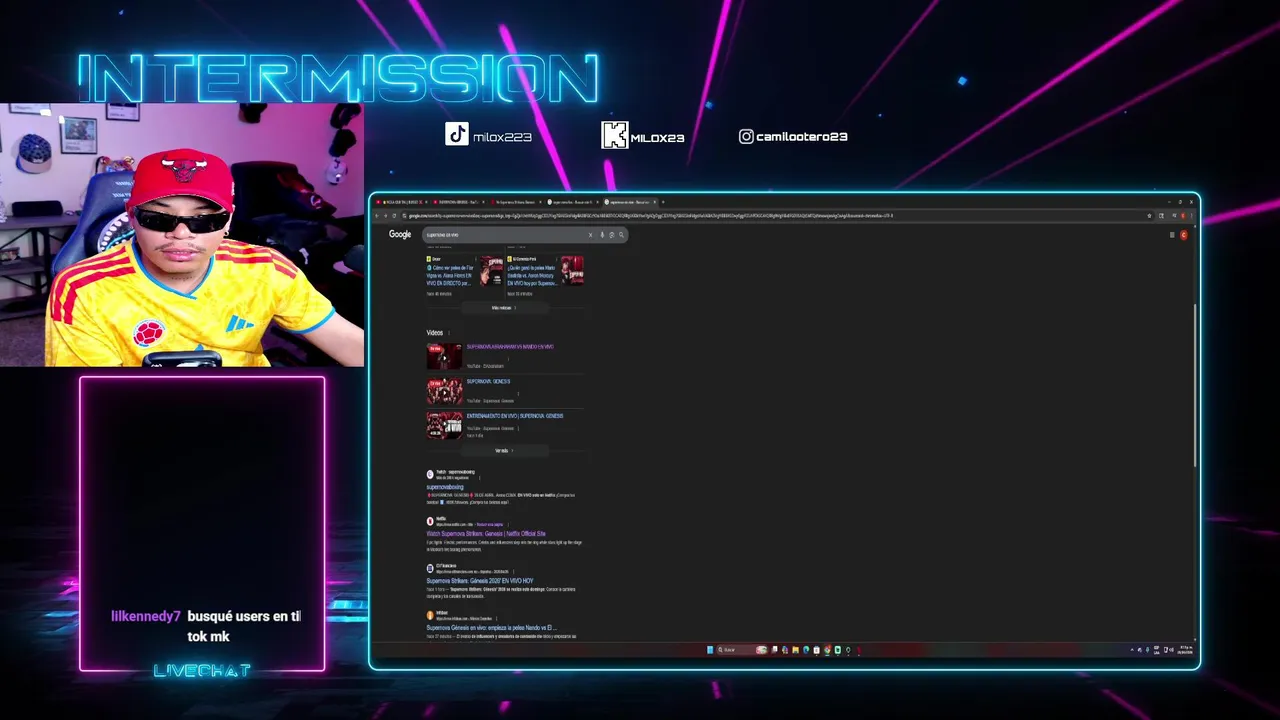
Task: Switch to the fourth tab with Google search
Action: [572, 202]
